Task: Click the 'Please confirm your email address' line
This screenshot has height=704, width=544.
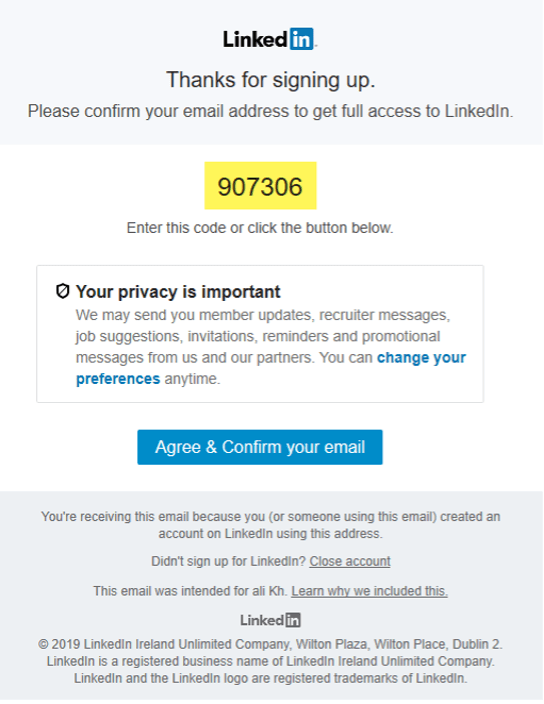Action: point(271,111)
